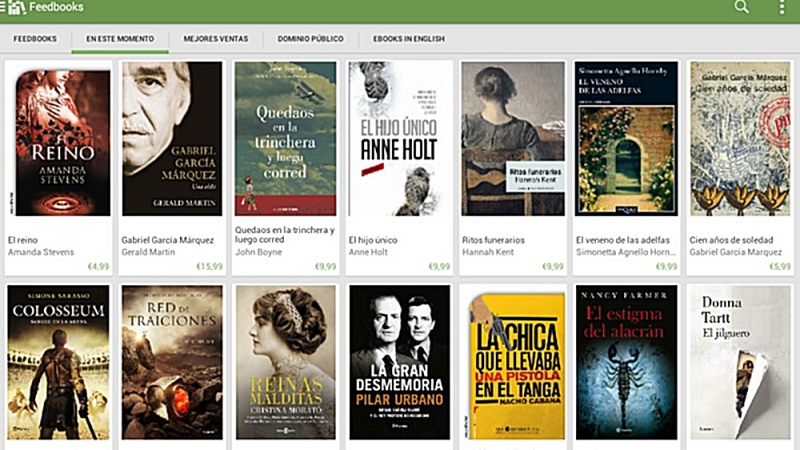Click author name 'Gerald Martin'
Screen dimensions: 800x450
tap(148, 252)
